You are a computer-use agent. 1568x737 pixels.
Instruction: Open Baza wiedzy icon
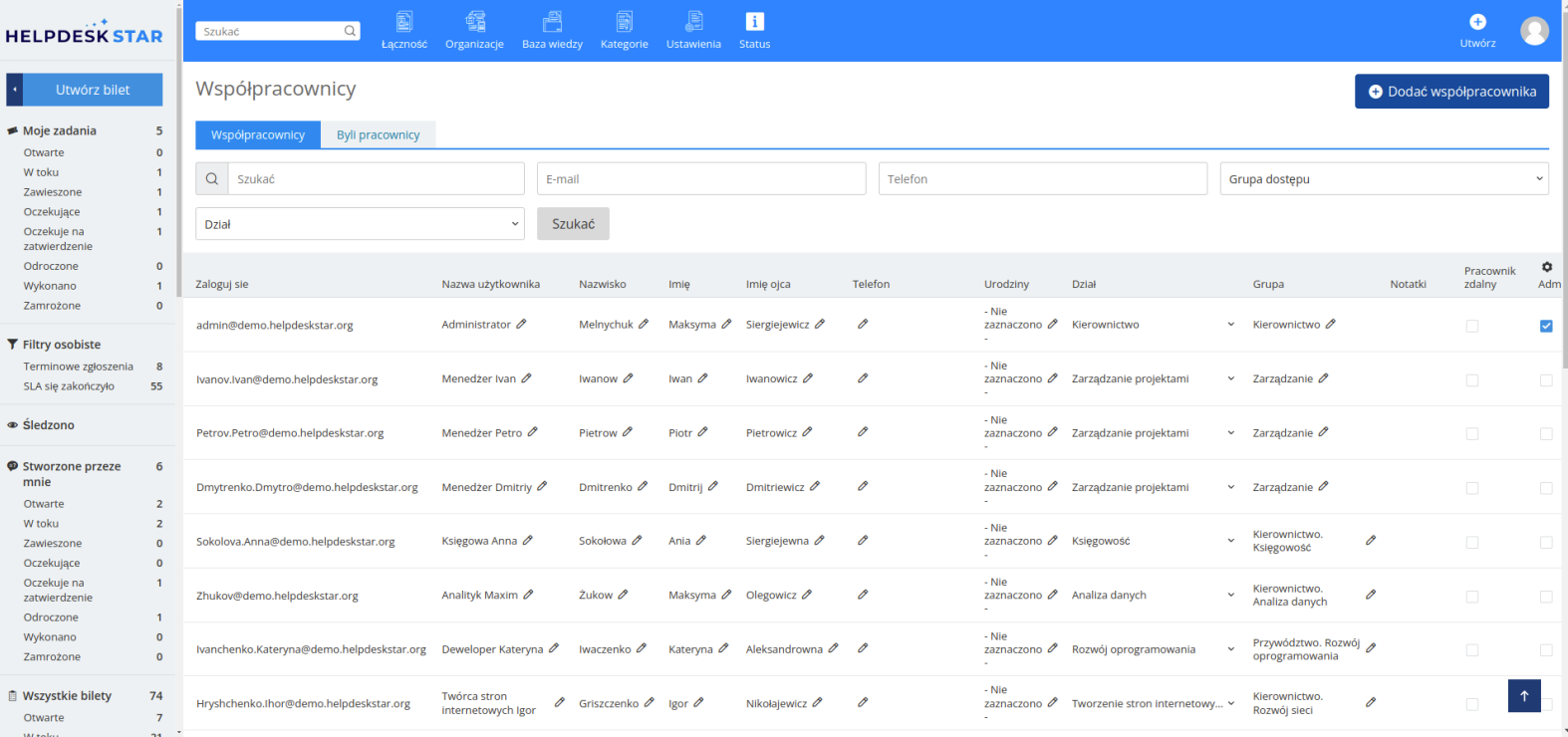tap(552, 22)
